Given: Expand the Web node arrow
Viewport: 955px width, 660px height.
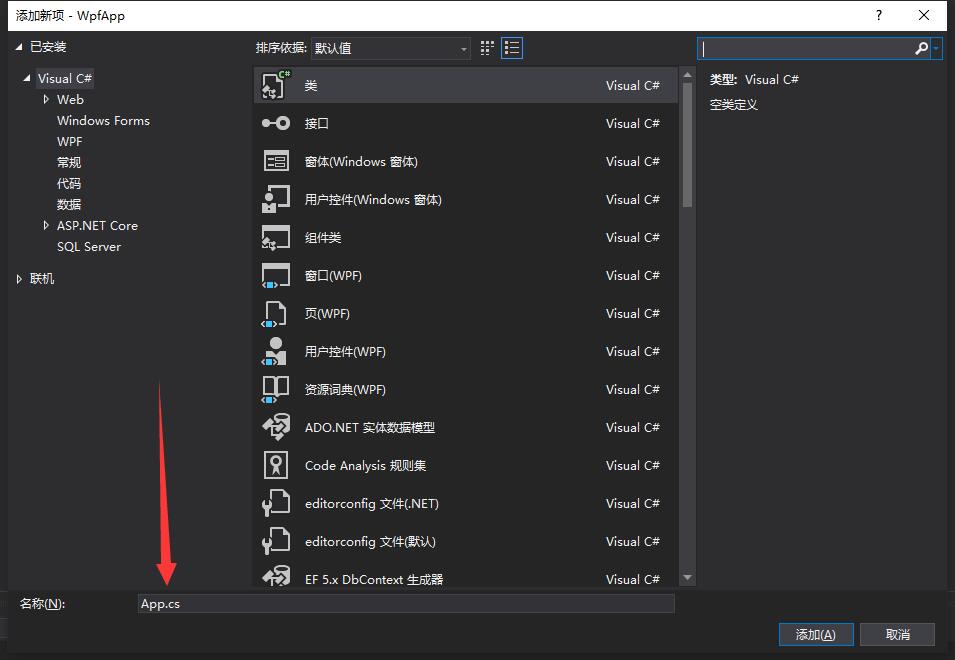Looking at the screenshot, I should point(46,99).
